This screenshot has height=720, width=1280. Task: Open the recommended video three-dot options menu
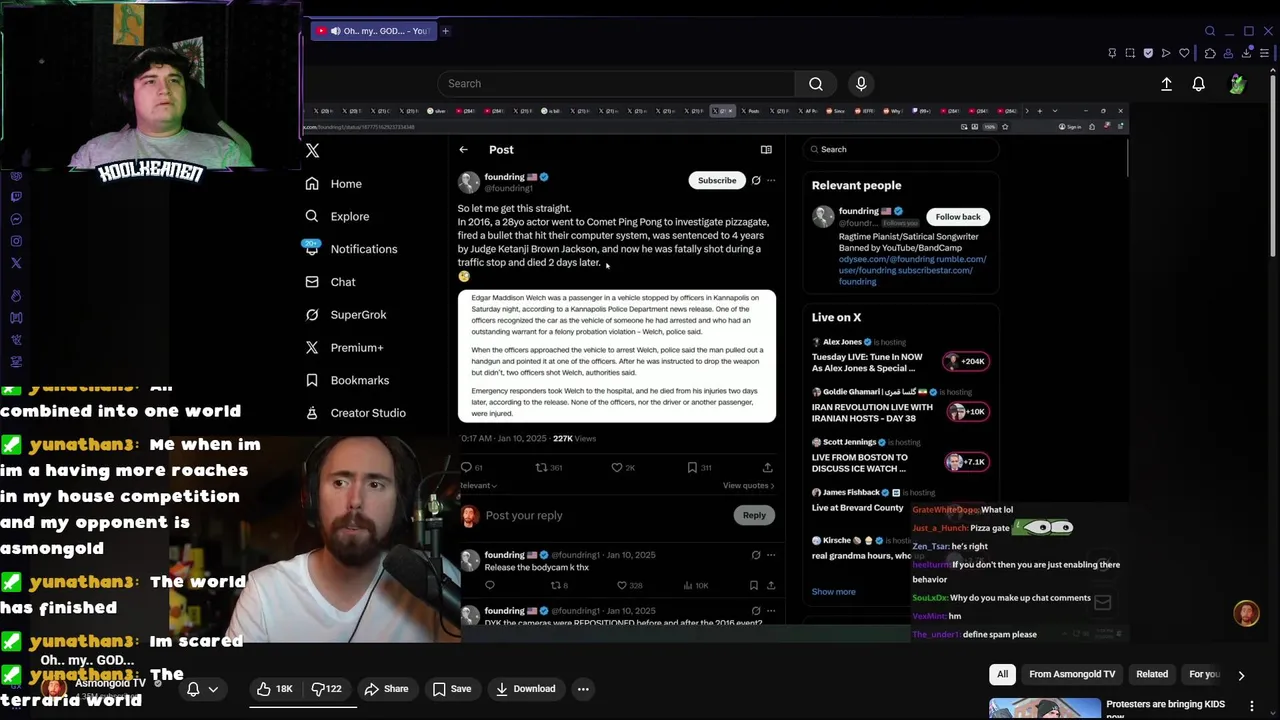point(1251,706)
